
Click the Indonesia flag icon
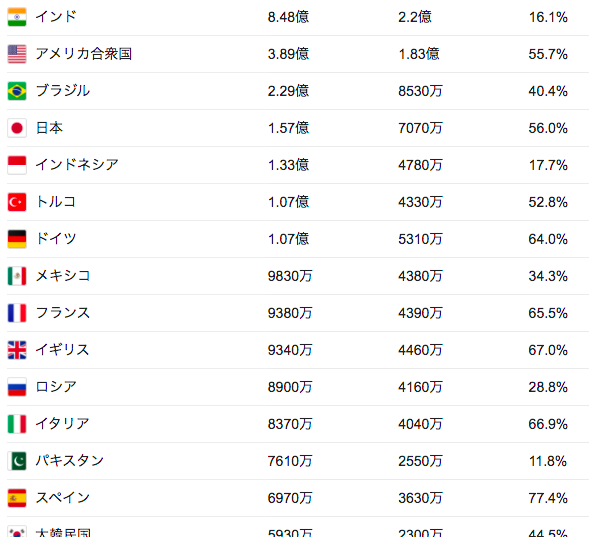pos(17,165)
